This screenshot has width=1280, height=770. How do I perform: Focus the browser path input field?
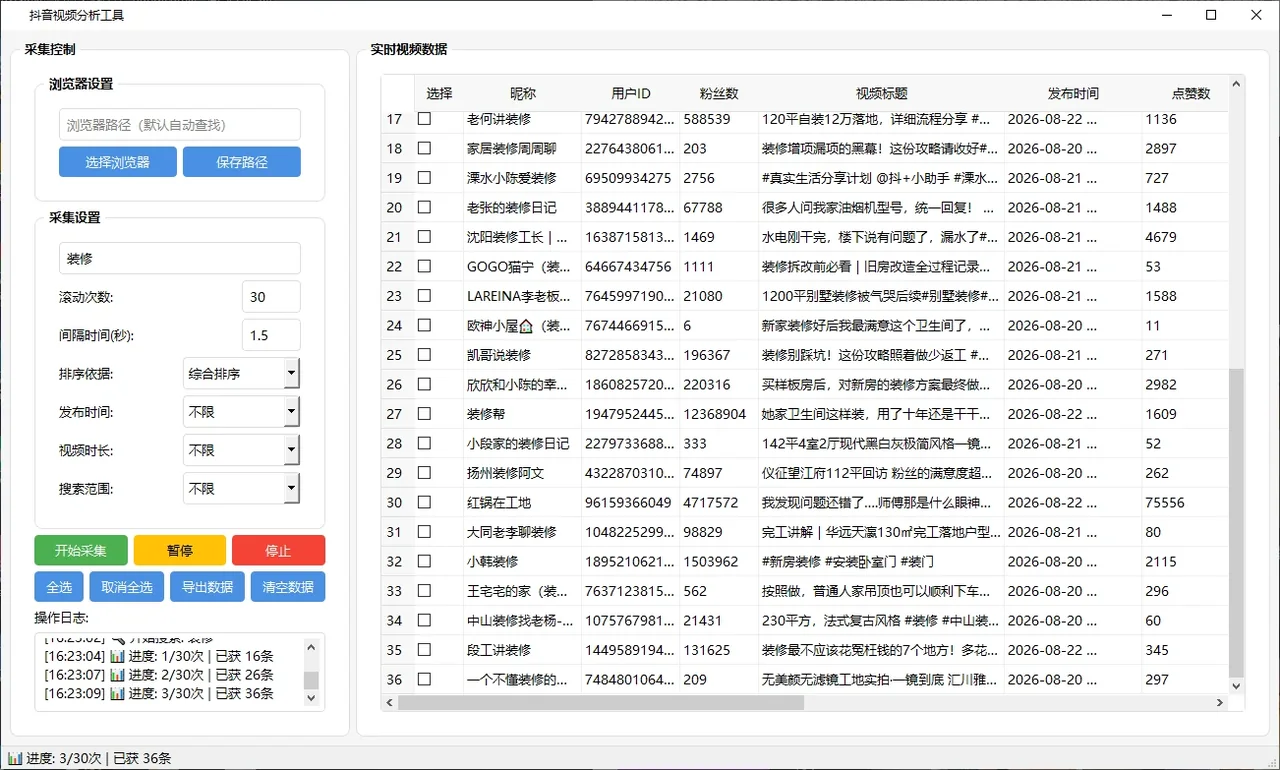(180, 125)
